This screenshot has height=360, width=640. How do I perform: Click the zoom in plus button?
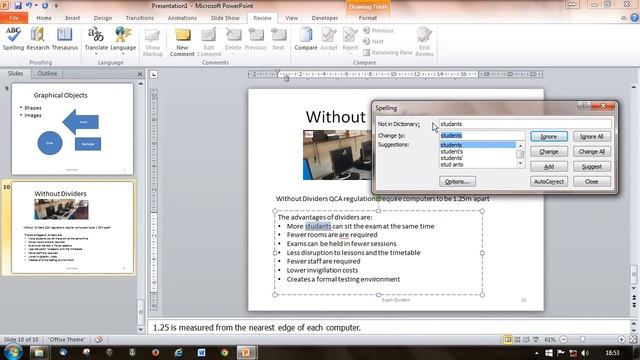tap(621, 340)
